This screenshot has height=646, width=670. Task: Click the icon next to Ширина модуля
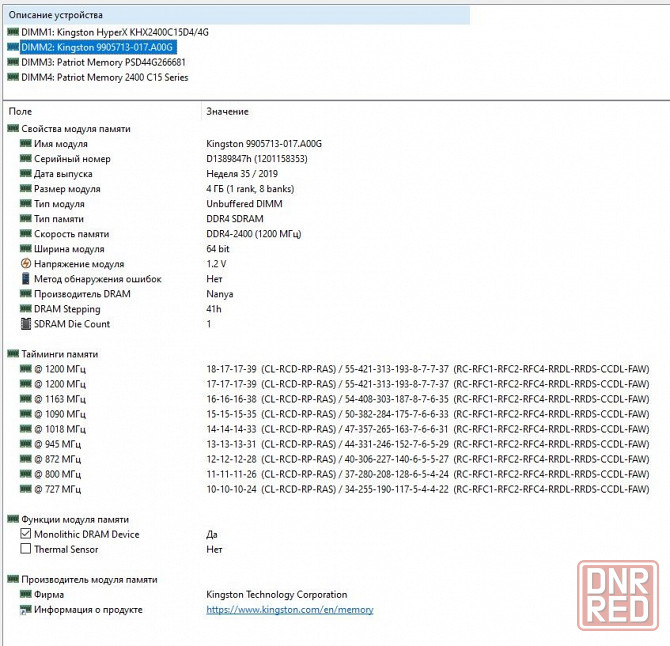pos(26,248)
